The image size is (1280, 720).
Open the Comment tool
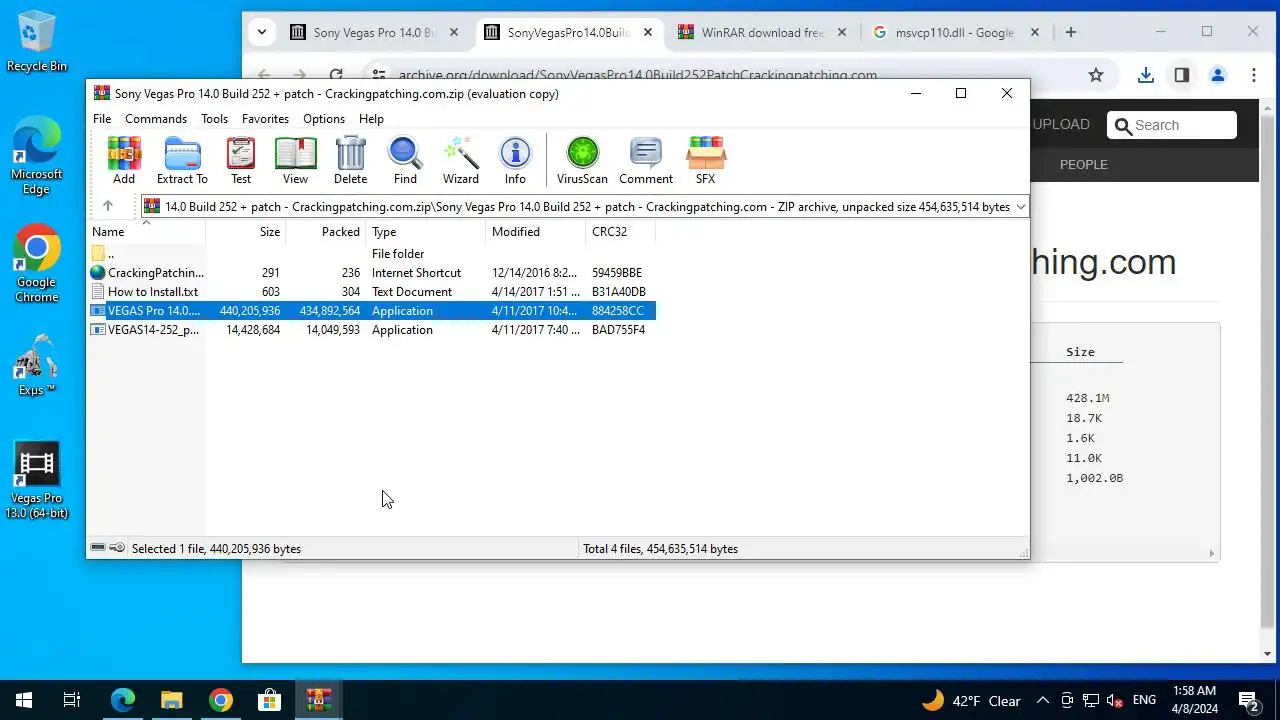(x=646, y=161)
